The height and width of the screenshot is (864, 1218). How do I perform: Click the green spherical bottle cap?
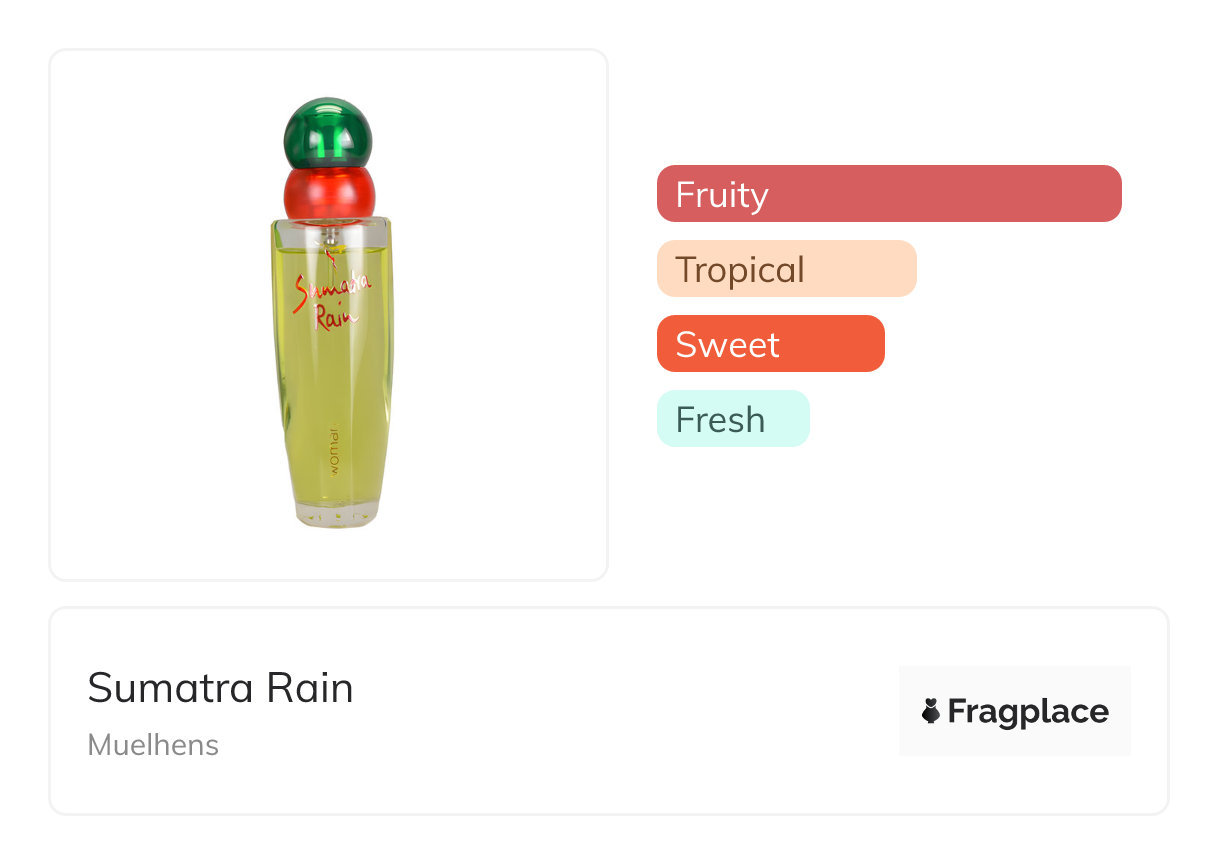click(x=328, y=132)
